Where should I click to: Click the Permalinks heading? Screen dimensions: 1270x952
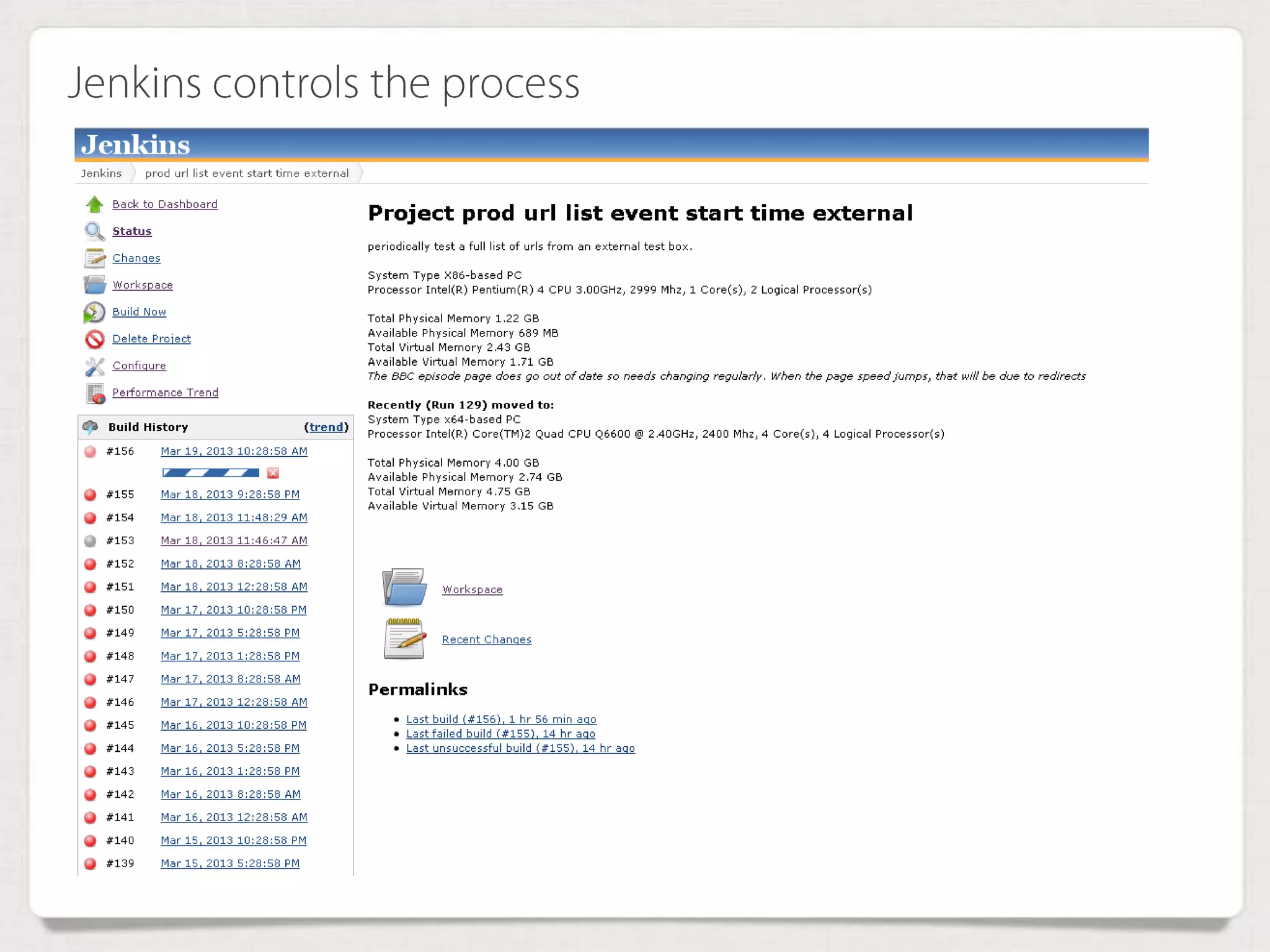[418, 689]
